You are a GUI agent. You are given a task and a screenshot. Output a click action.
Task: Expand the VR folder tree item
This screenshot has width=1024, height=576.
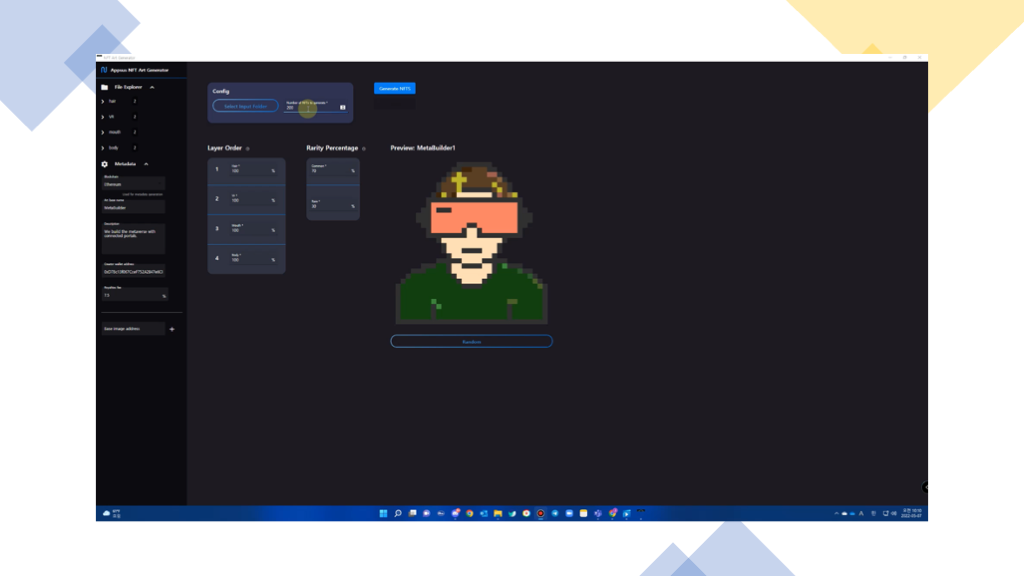[103, 117]
